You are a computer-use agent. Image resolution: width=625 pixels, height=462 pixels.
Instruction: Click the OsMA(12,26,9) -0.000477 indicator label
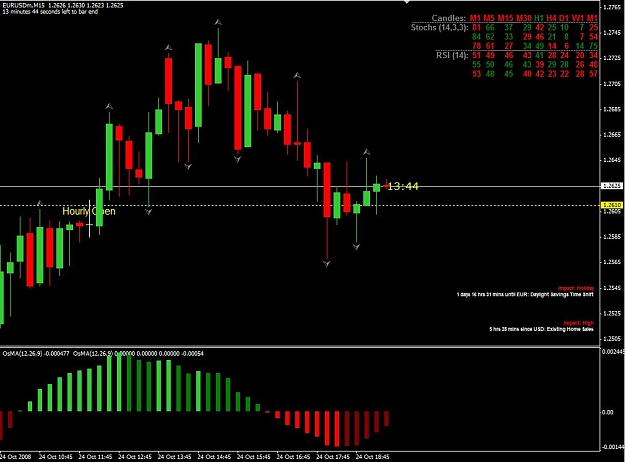click(36, 354)
